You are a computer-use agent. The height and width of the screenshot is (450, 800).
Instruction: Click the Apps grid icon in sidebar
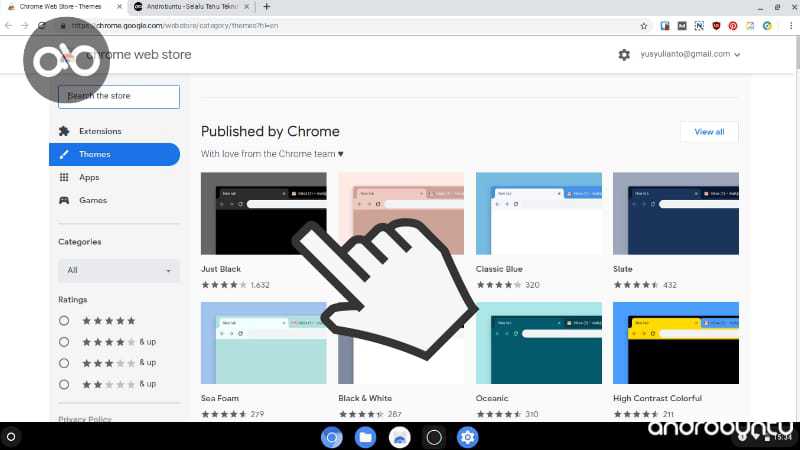click(x=64, y=177)
